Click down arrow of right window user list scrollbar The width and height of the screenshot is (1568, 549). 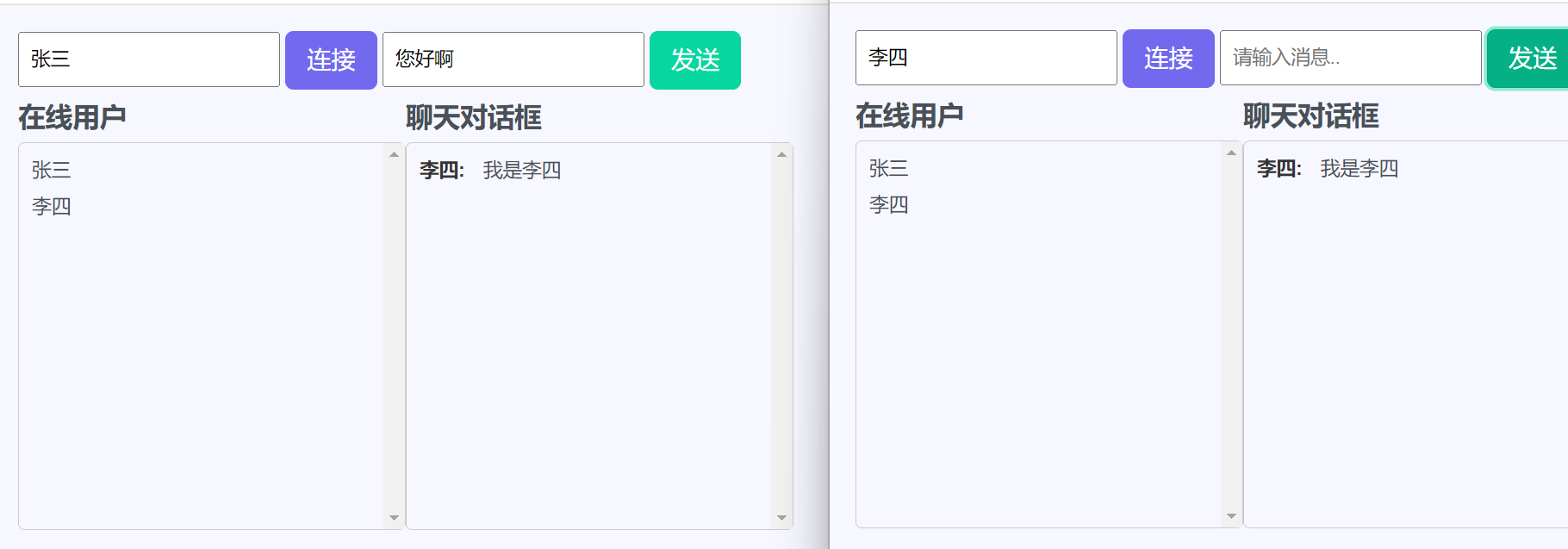click(x=1231, y=516)
